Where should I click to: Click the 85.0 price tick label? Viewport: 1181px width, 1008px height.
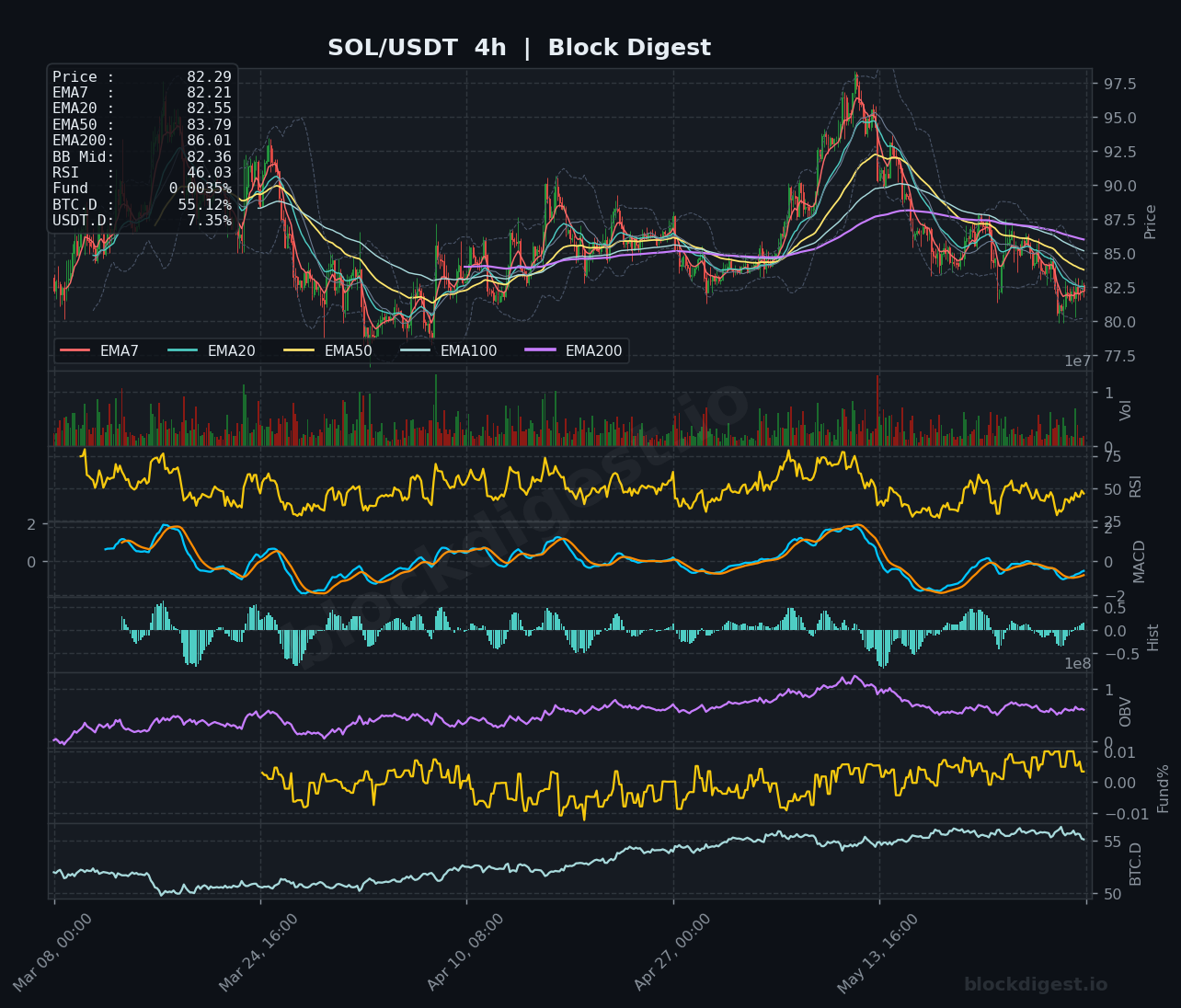[1119, 254]
